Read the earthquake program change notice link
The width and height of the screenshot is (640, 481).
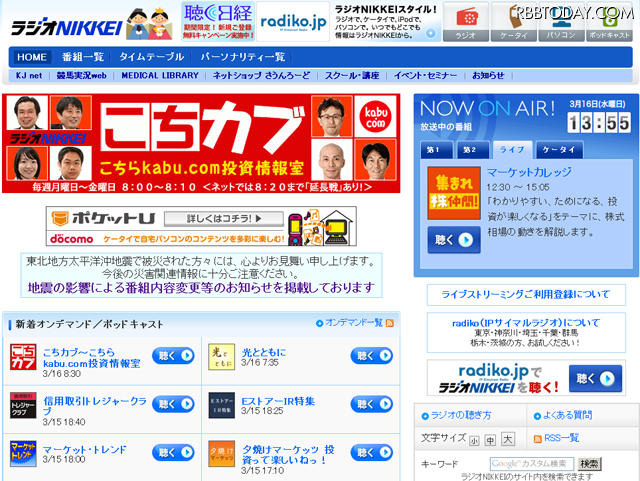coord(201,288)
